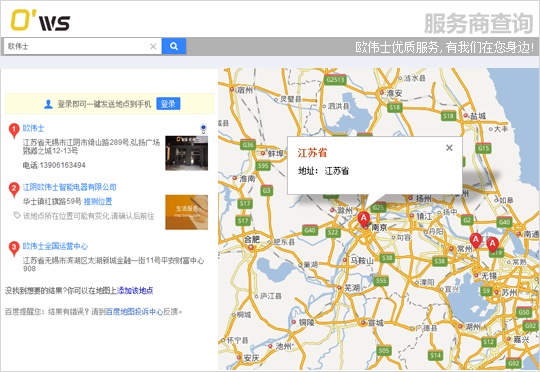Click the G3 highway shield on the map
This screenshot has width=540, height=372.
[266, 190]
